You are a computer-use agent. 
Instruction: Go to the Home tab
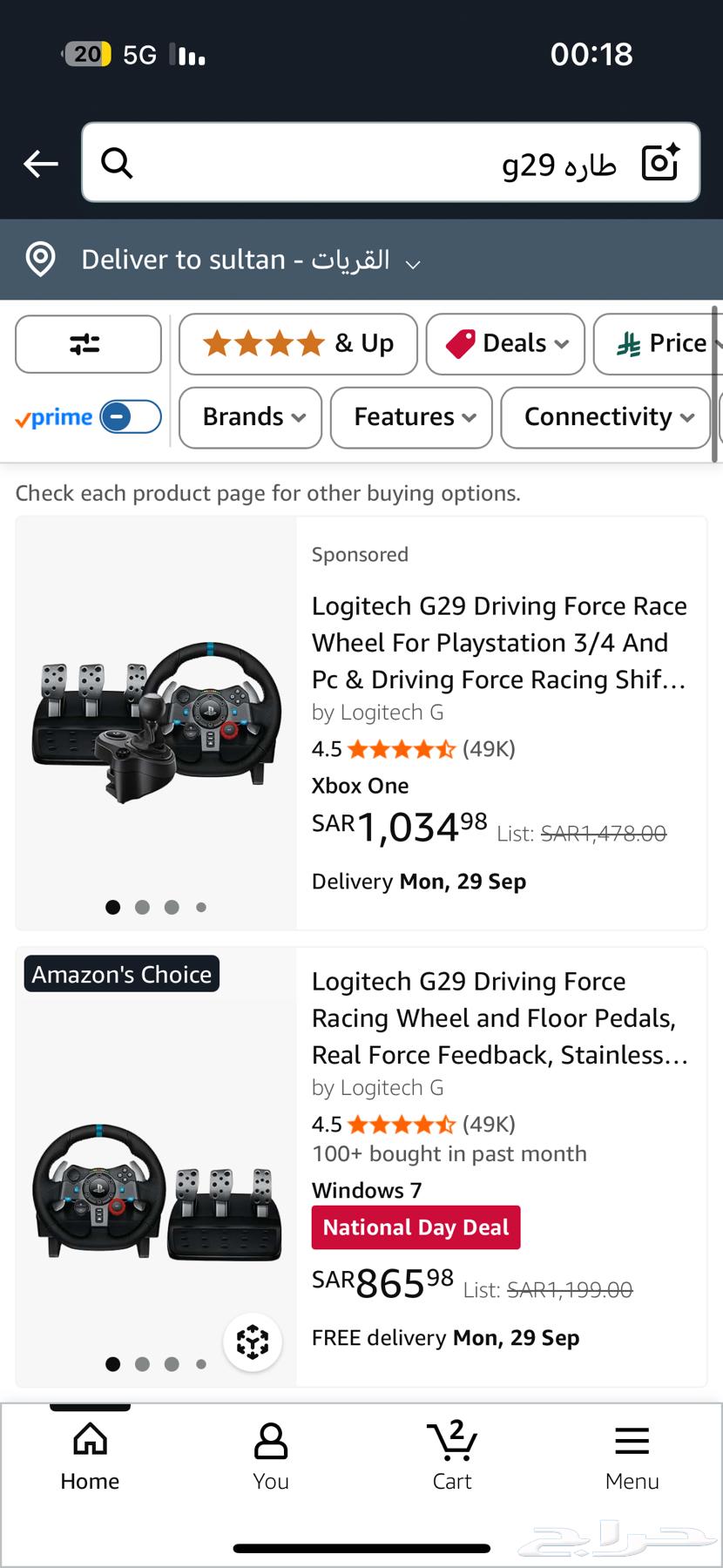click(90, 1455)
